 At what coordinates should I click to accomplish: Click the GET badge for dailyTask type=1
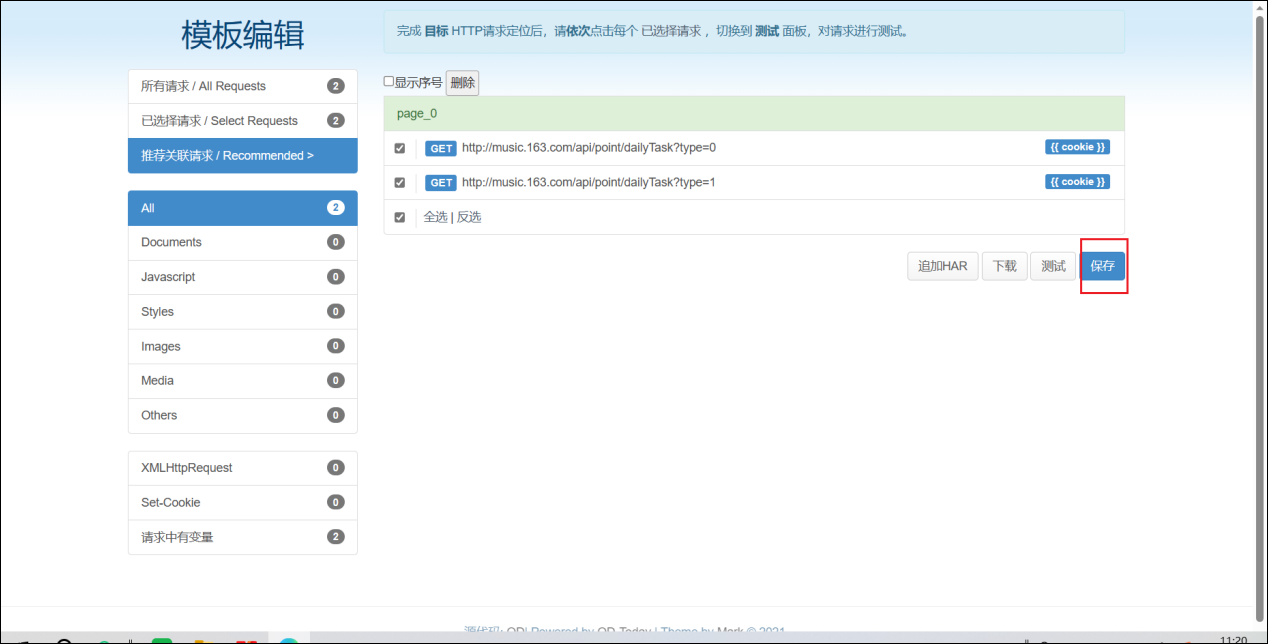pyautogui.click(x=441, y=183)
